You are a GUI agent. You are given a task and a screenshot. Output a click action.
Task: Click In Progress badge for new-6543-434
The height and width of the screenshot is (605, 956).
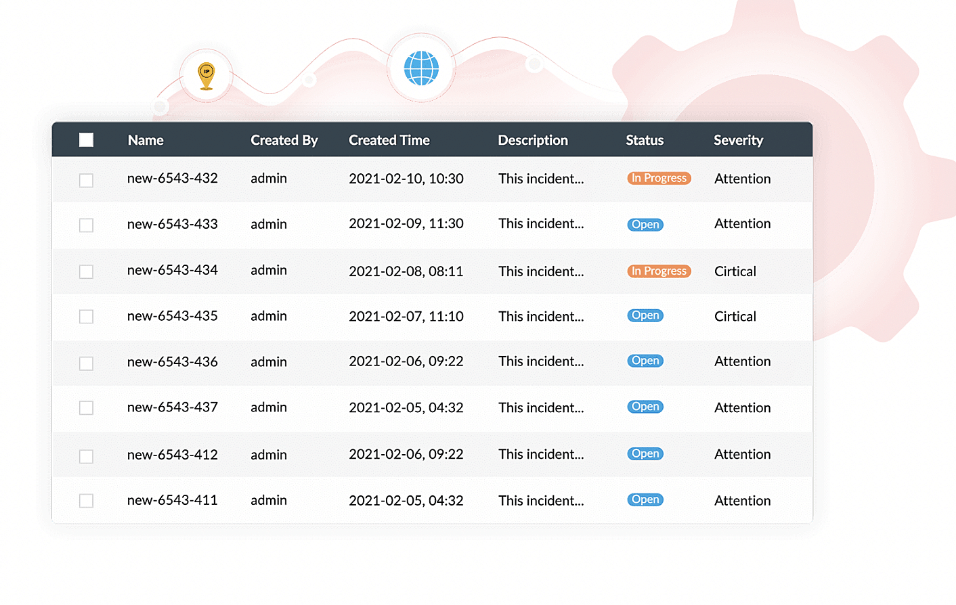pos(658,271)
